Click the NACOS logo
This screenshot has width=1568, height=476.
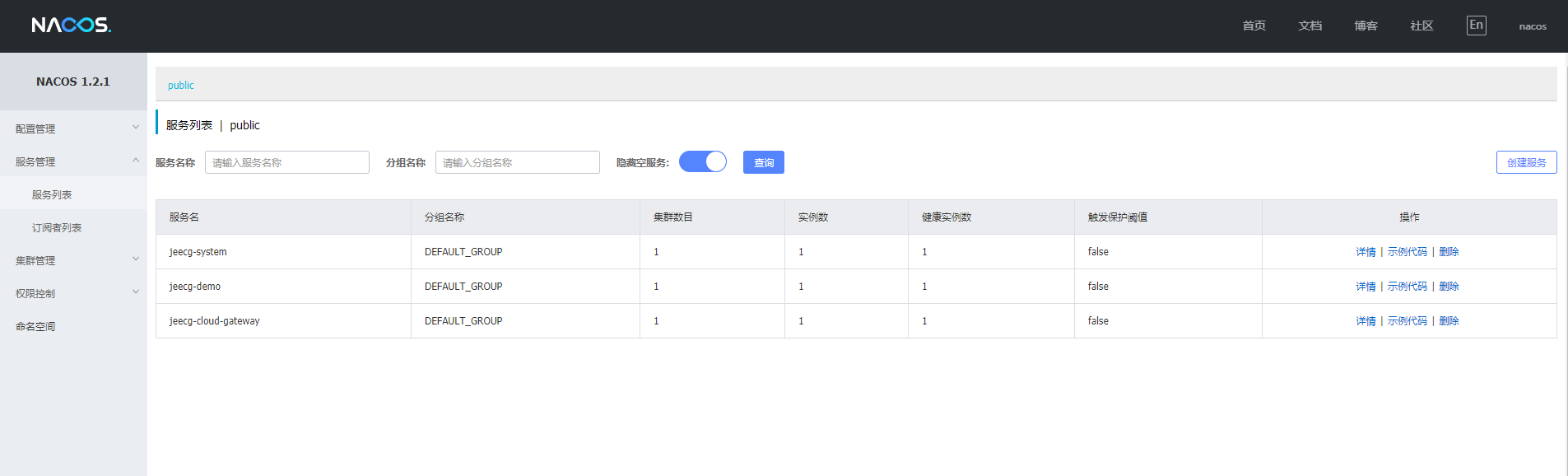tap(72, 26)
